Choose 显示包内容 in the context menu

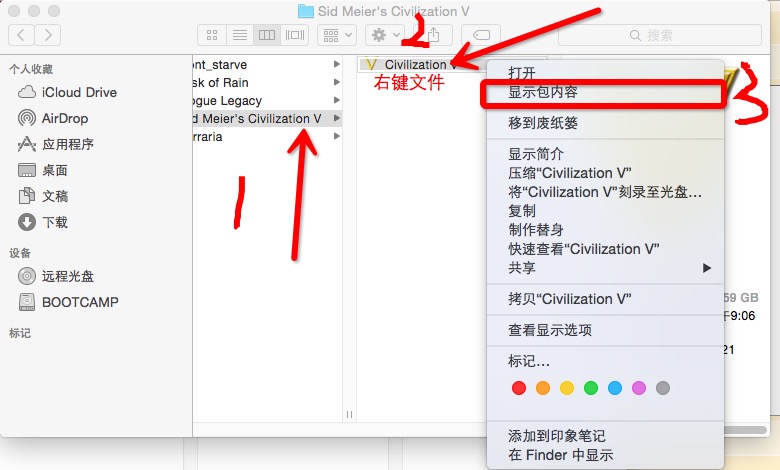tap(605, 92)
